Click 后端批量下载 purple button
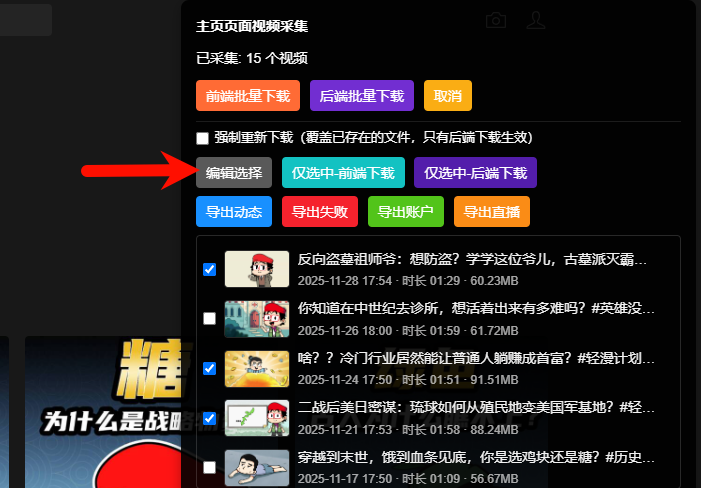 [x=362, y=96]
